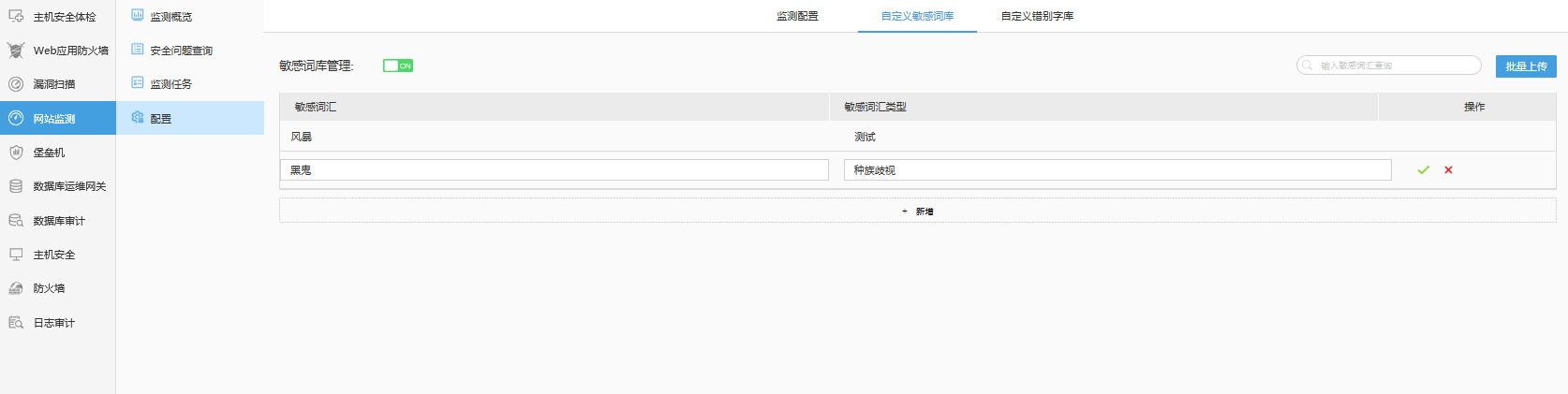Image resolution: width=1568 pixels, height=394 pixels.
Task: Click the 主机安全 monitor icon
Action: click(x=16, y=255)
